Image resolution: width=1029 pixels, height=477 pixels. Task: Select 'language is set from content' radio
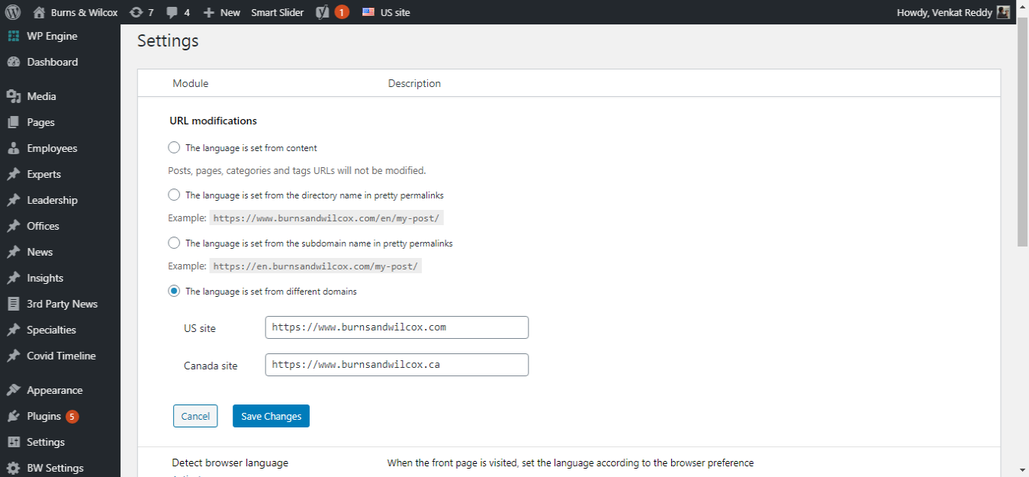pos(174,147)
